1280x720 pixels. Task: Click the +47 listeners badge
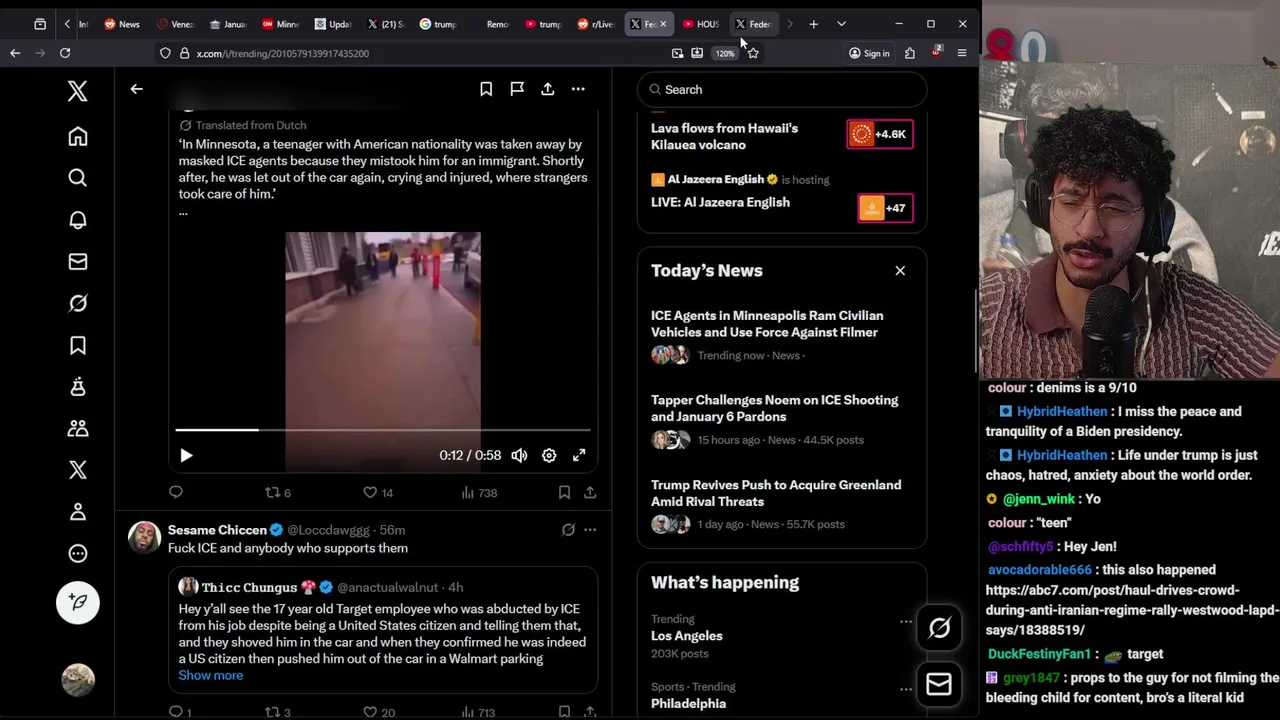pos(885,208)
